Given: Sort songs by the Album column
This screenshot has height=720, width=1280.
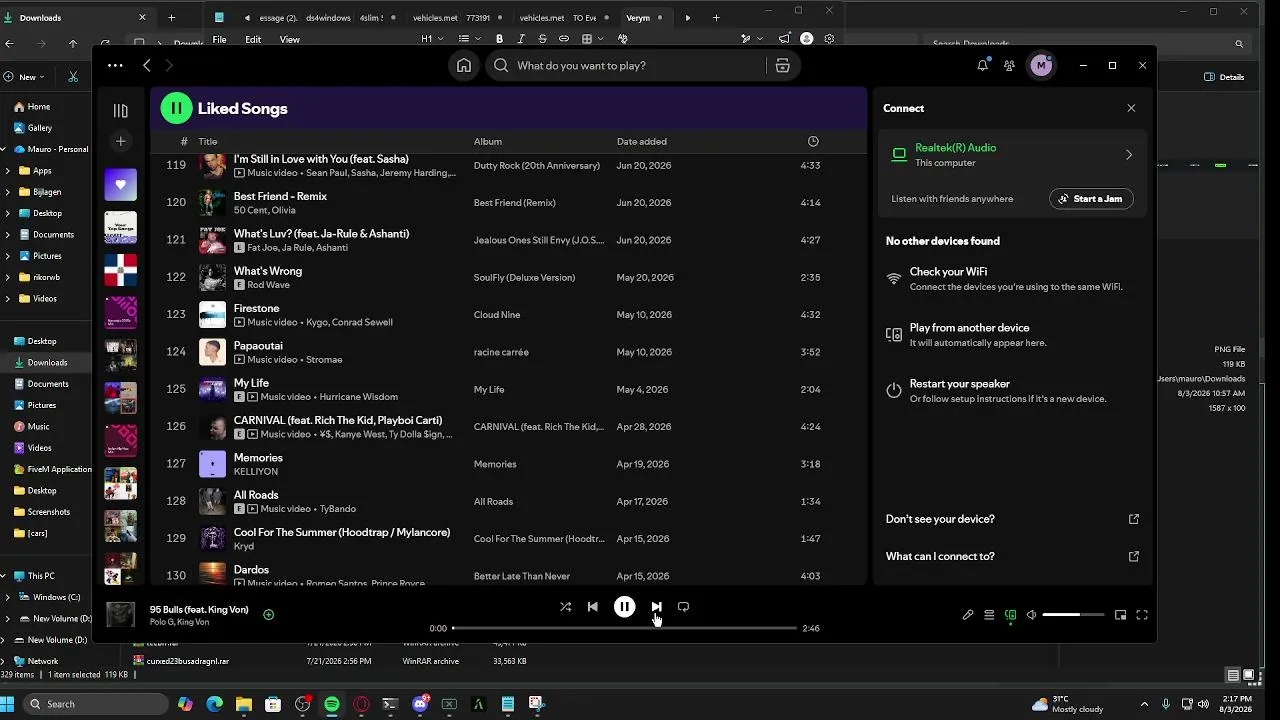Looking at the screenshot, I should click(488, 141).
